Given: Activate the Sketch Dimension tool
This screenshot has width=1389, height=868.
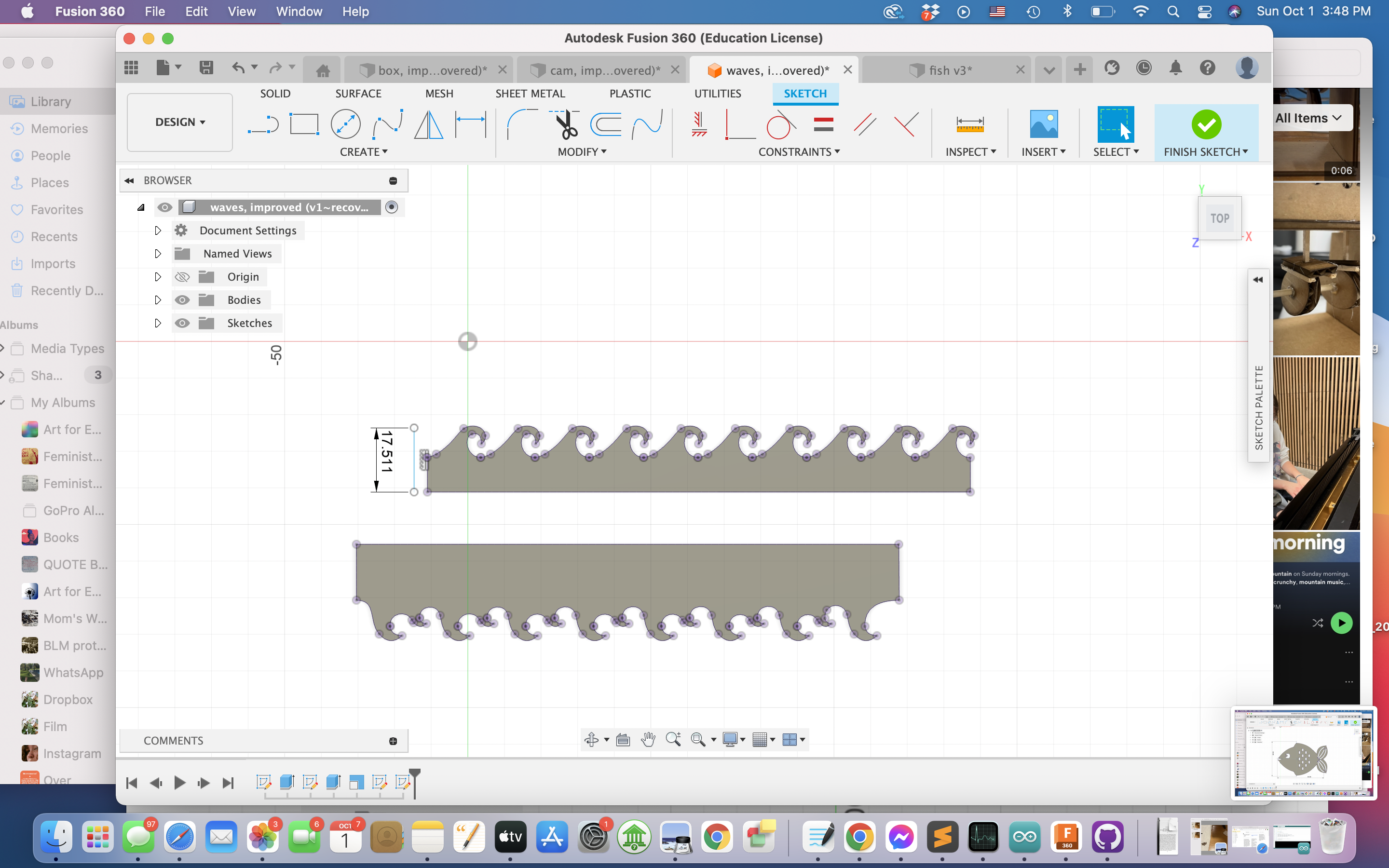Looking at the screenshot, I should [x=470, y=124].
